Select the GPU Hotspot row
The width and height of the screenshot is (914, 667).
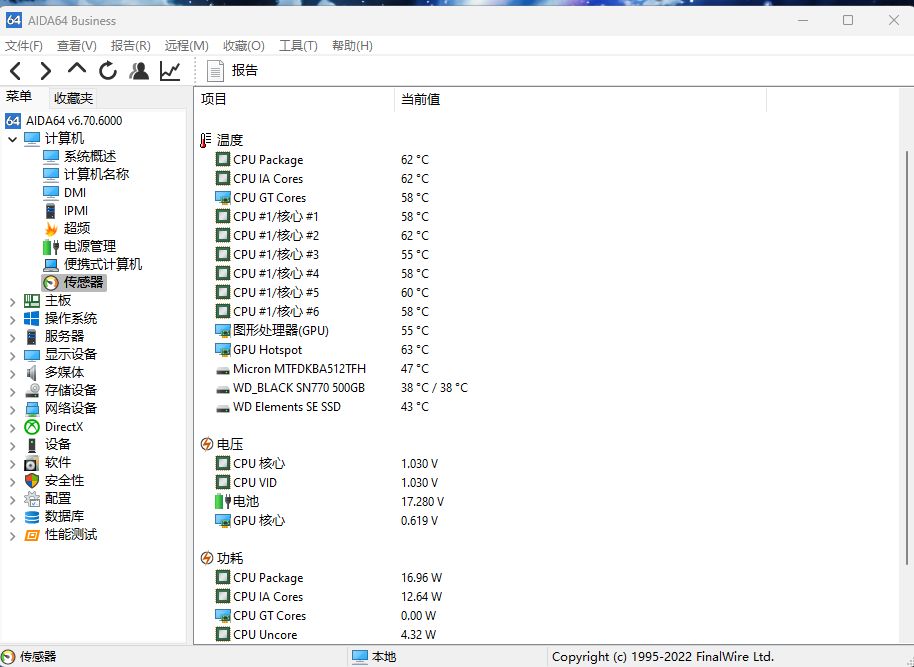click(x=324, y=350)
